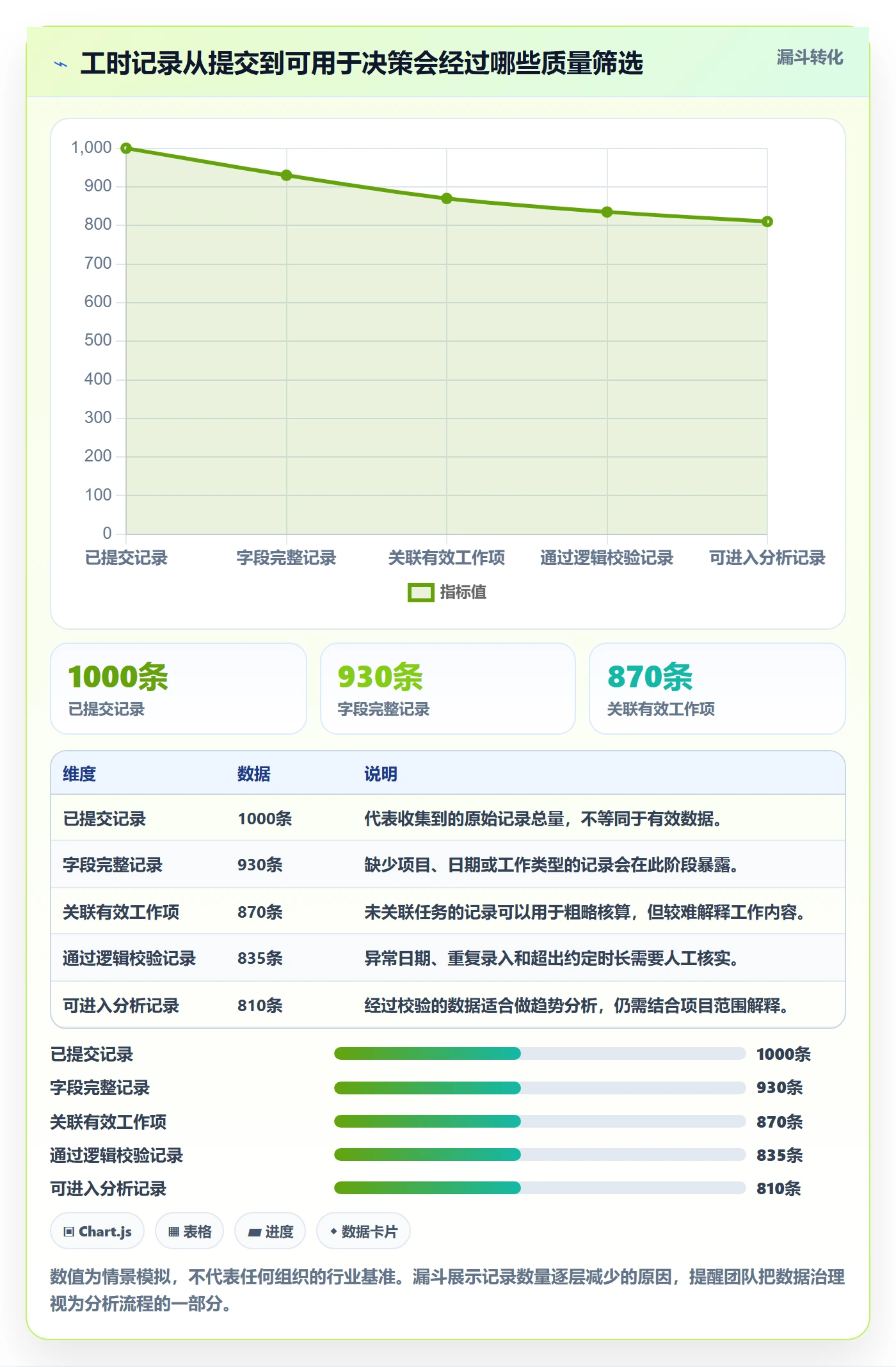Click the 810条 value in the table

click(260, 1005)
